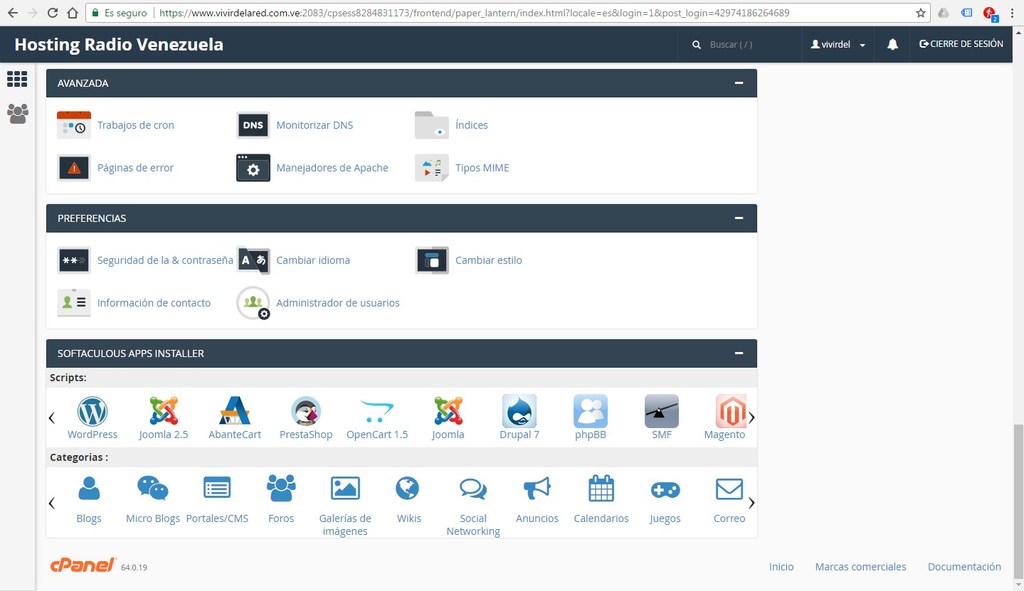Open the Seguridad de la contraseña icon

tap(74, 260)
